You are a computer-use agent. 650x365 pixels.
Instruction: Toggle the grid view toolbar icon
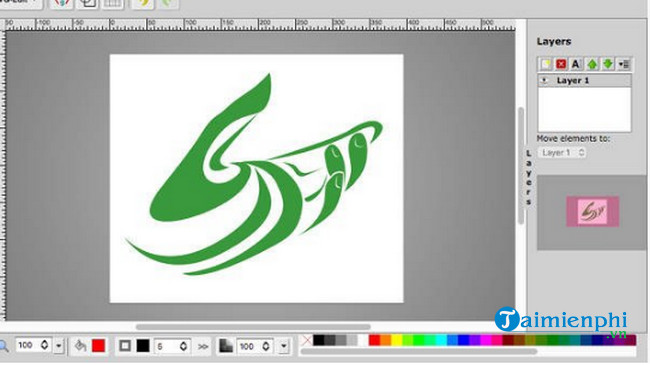[113, 4]
